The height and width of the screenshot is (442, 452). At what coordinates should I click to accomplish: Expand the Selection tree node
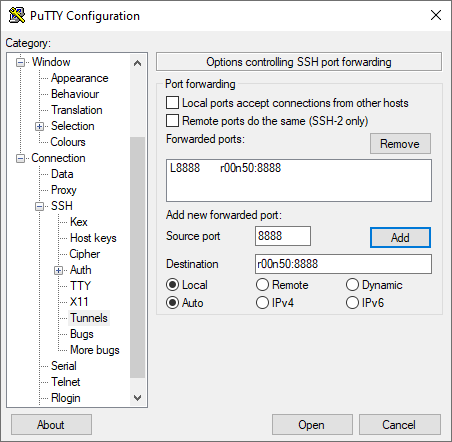[39, 126]
